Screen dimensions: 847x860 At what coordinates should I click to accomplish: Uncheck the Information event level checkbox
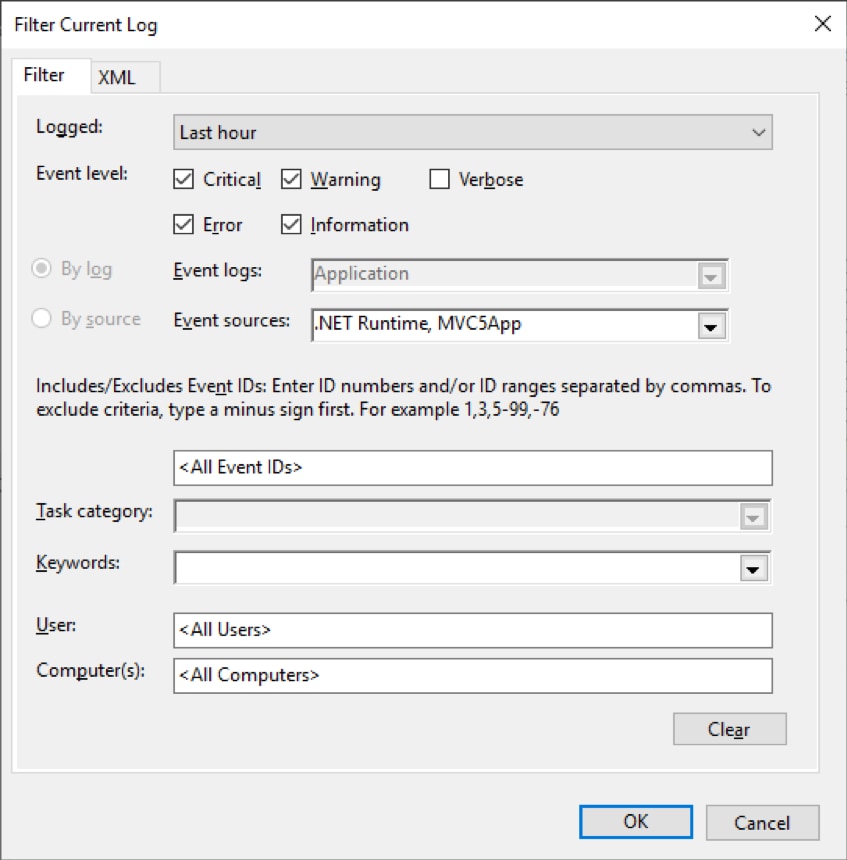(292, 225)
